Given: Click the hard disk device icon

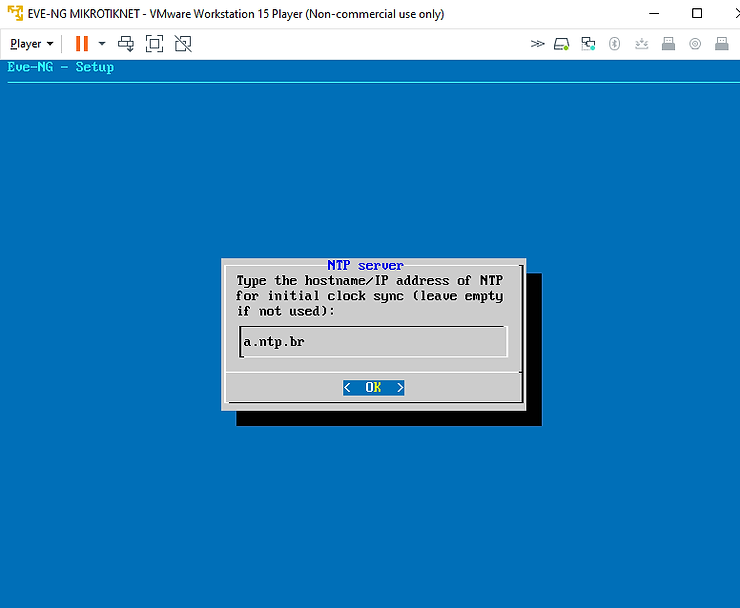Looking at the screenshot, I should click(x=561, y=44).
